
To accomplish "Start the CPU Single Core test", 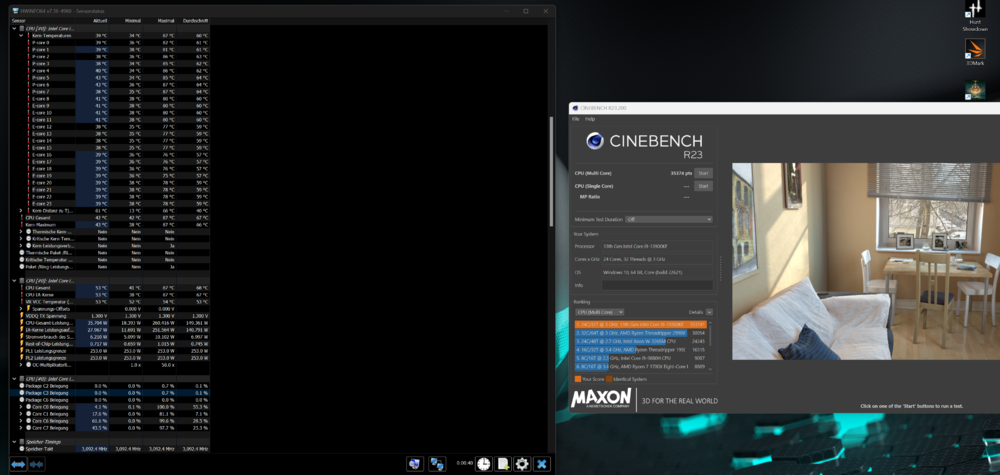I will 703,186.
